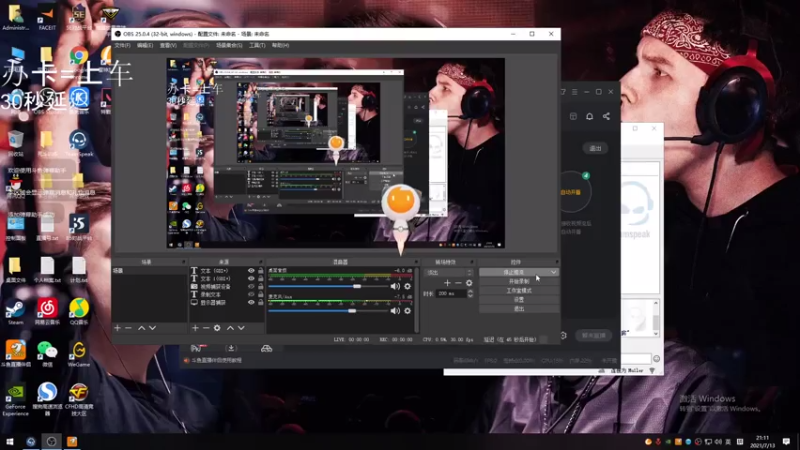The image size is (800, 450).
Task: Mute the 麦克风/Aux channel speaker
Action: click(395, 311)
